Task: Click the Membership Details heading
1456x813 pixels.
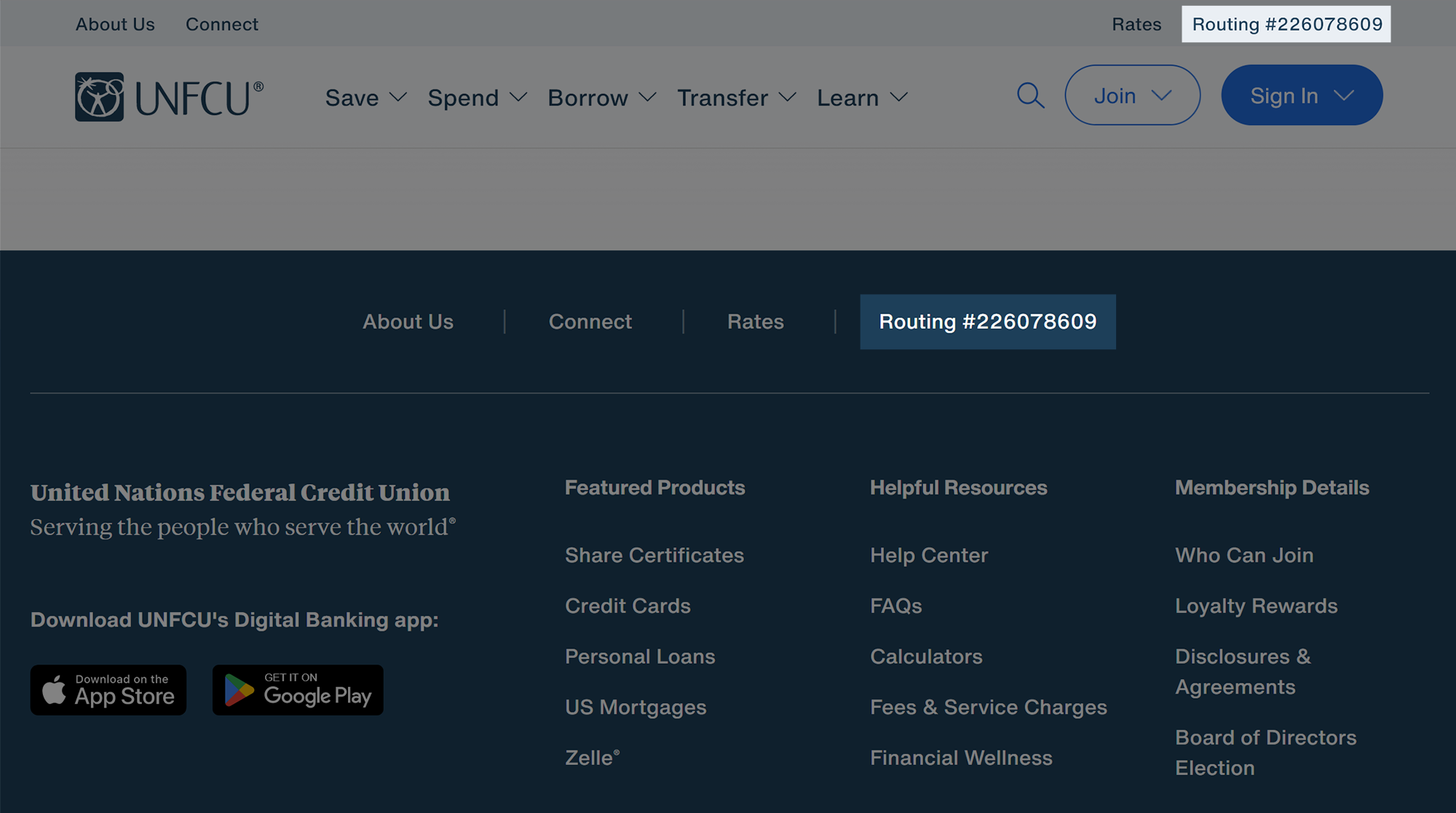Action: pos(1272,488)
